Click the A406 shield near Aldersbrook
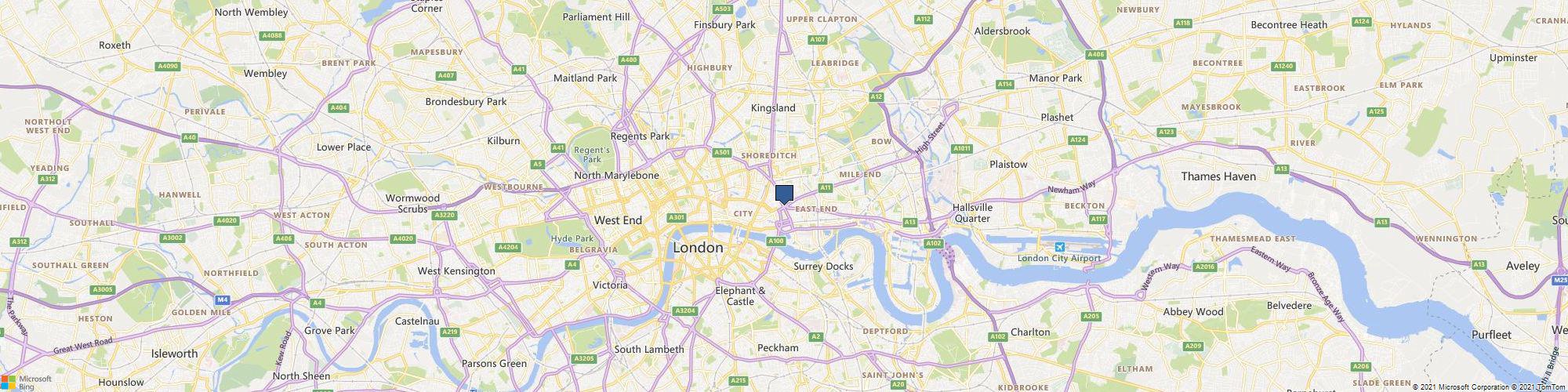Image resolution: width=1568 pixels, height=392 pixels. pos(1096,54)
